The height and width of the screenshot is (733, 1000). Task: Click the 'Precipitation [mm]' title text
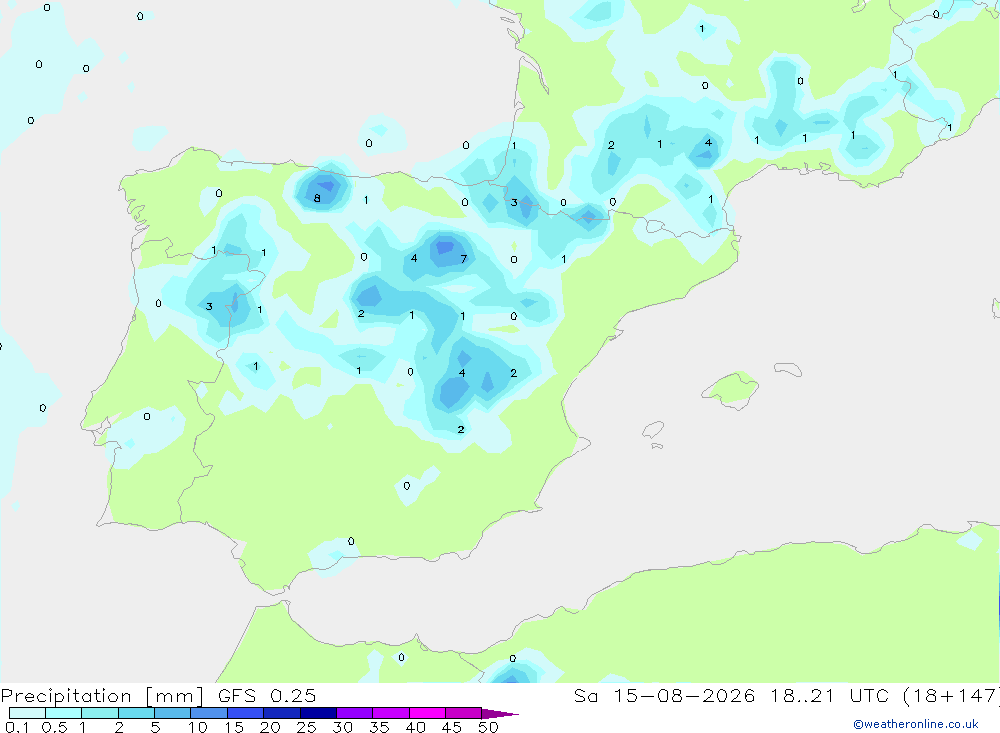click(x=102, y=696)
